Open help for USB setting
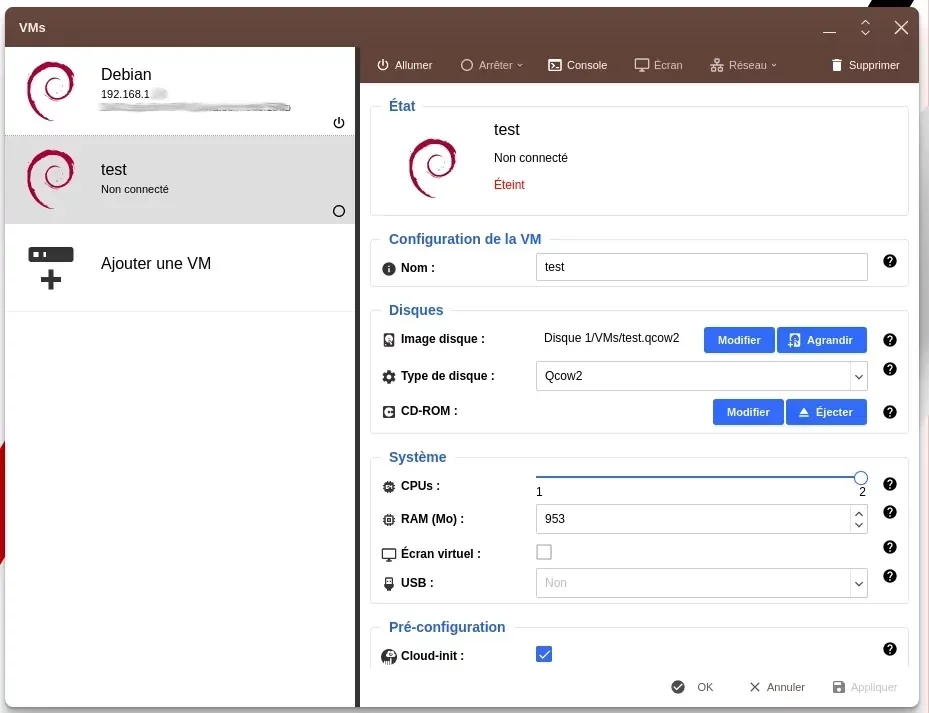The image size is (929, 713). 889,576
